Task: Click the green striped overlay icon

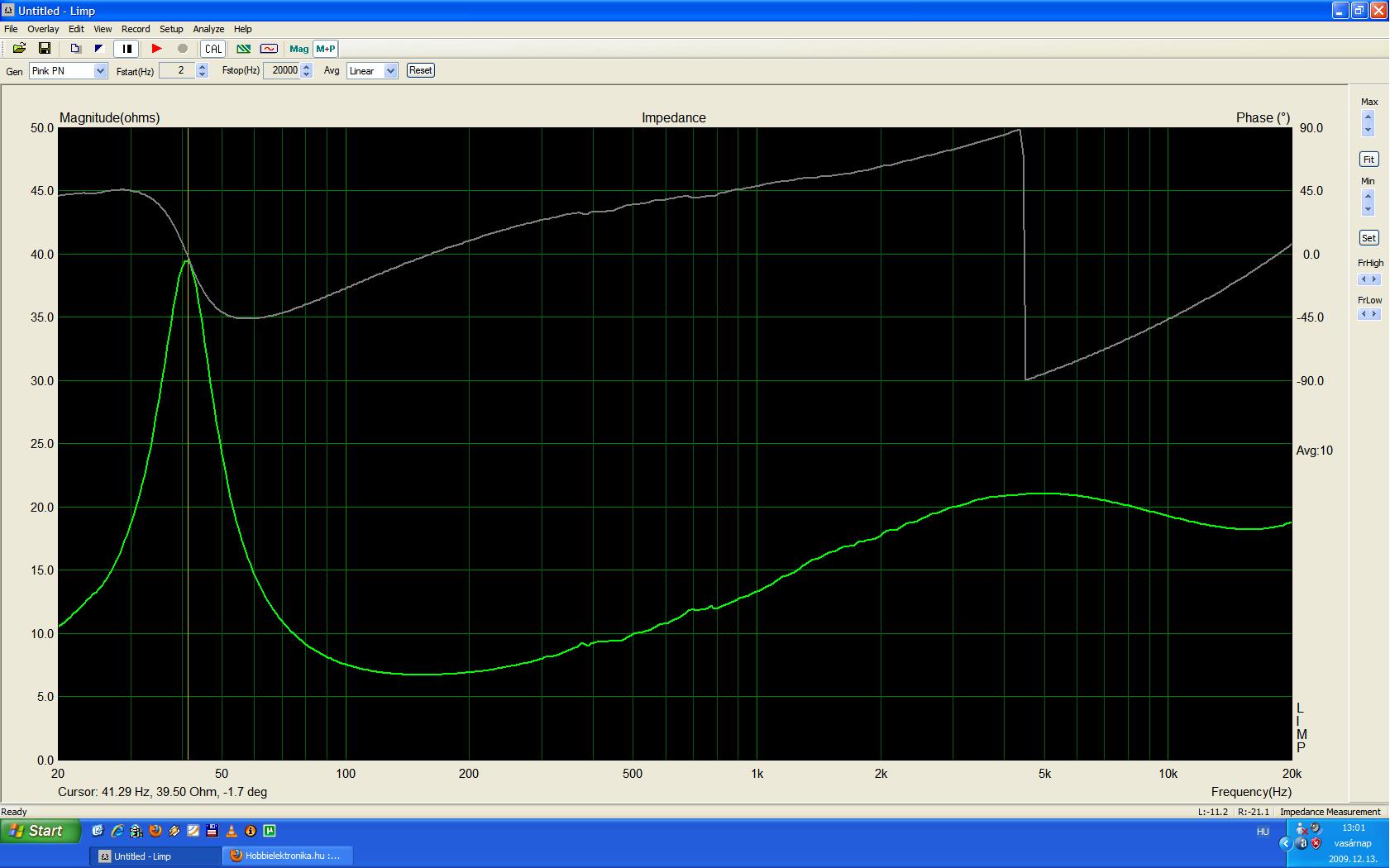Action: coord(243,49)
